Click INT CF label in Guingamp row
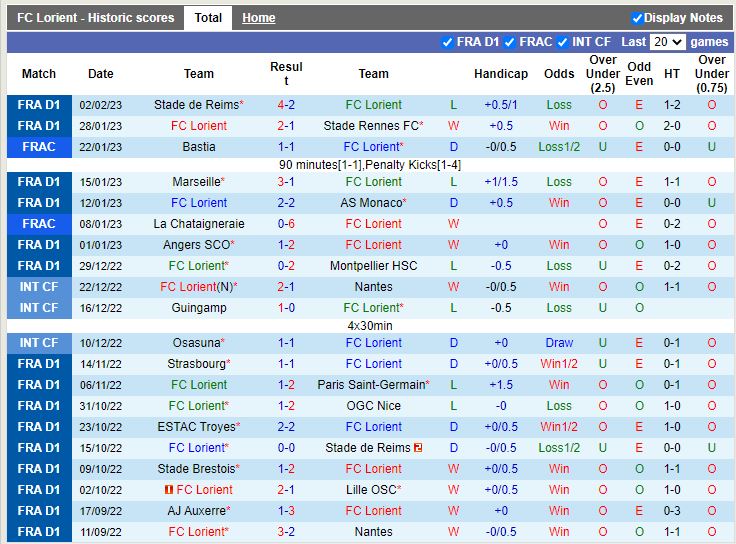The height and width of the screenshot is (544, 736). (x=39, y=308)
